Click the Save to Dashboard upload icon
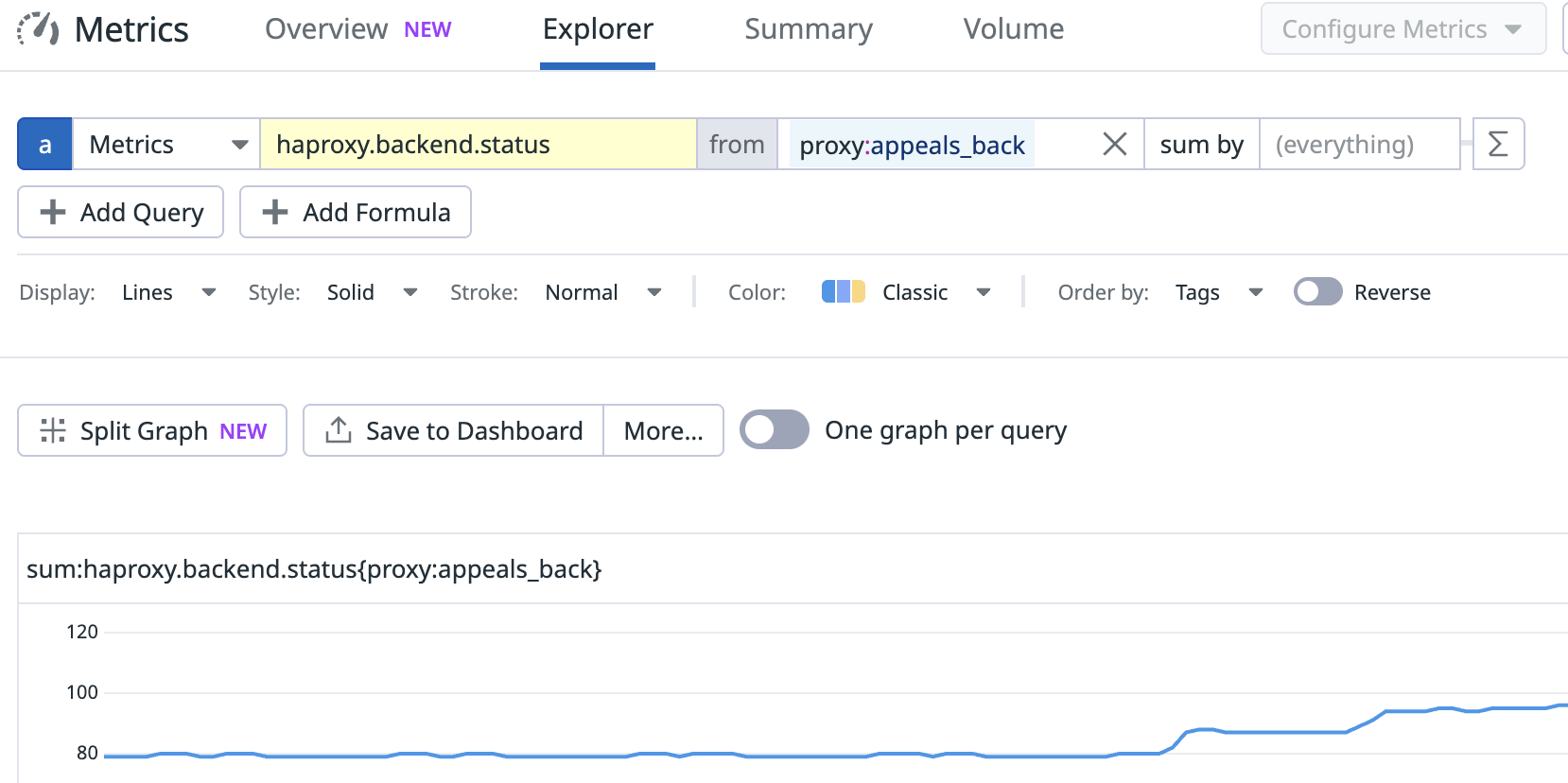 (339, 431)
